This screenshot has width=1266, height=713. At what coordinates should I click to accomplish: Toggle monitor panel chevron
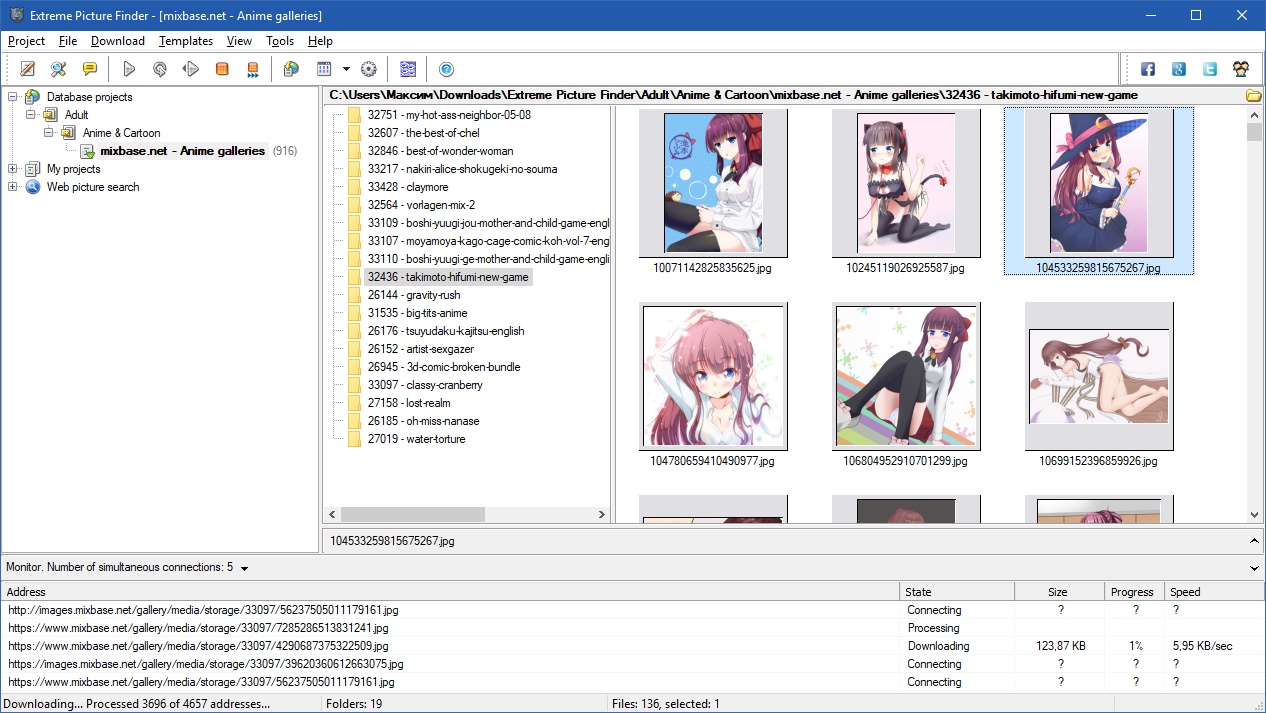pos(1255,568)
